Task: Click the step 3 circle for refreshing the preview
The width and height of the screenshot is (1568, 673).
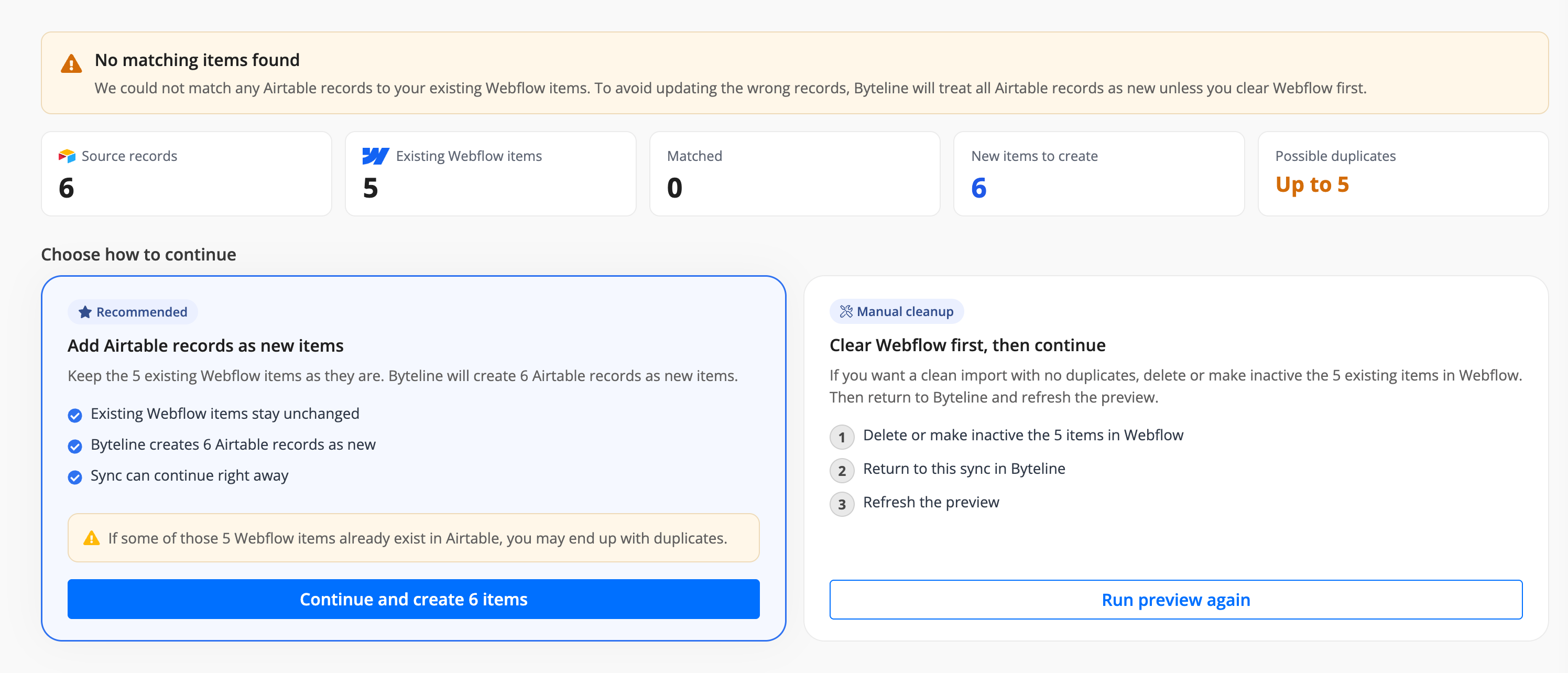Action: click(842, 504)
